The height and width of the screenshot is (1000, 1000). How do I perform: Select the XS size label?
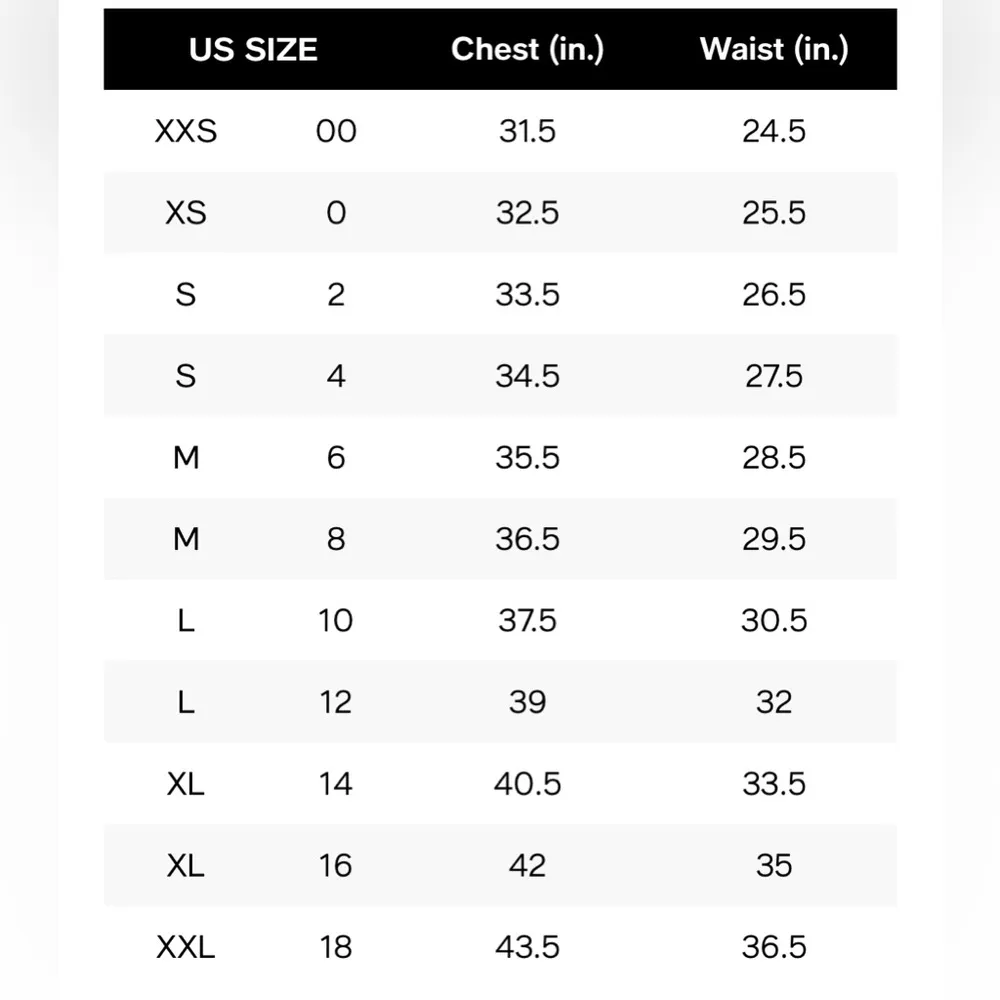(x=186, y=213)
